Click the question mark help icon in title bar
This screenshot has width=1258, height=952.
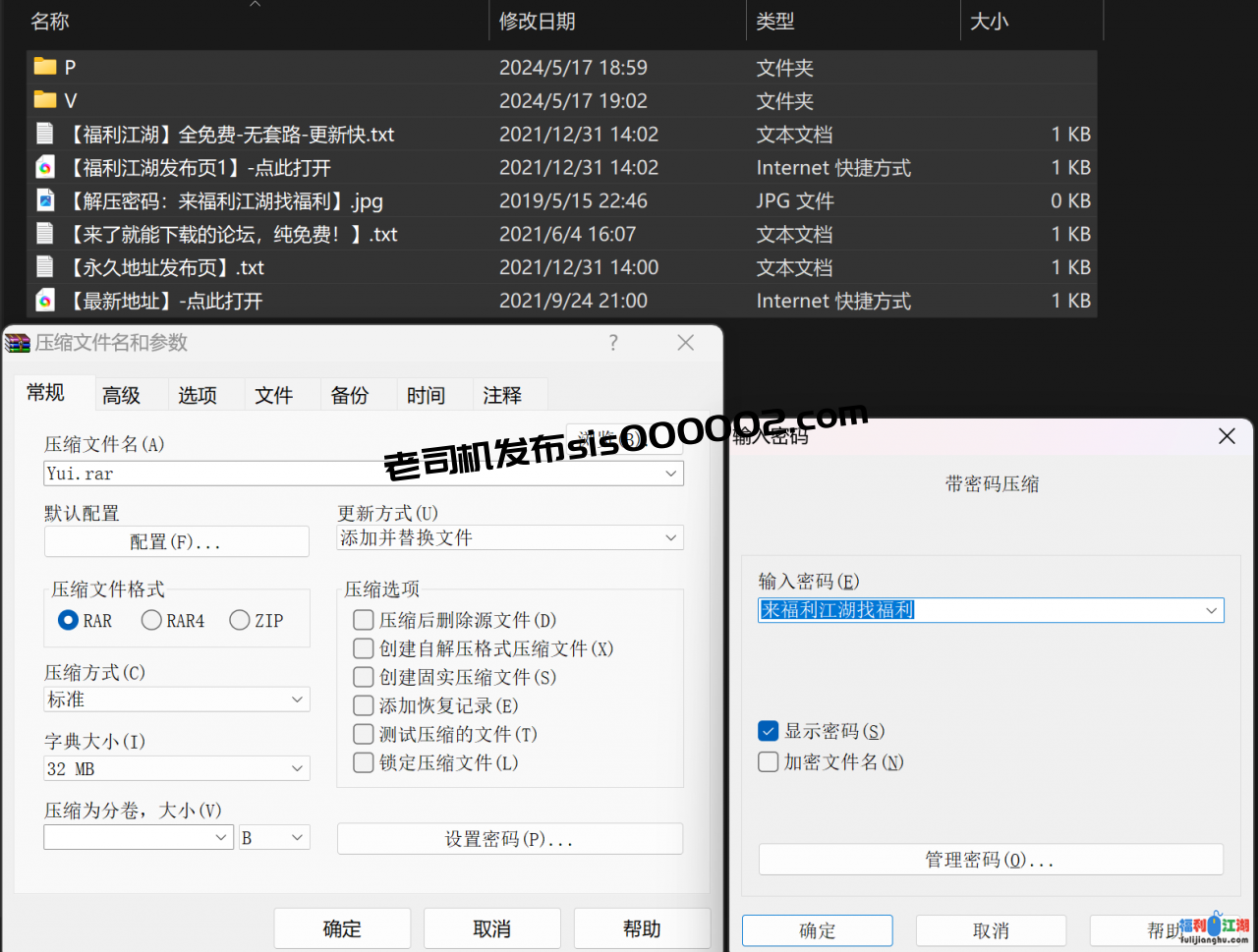click(x=613, y=343)
